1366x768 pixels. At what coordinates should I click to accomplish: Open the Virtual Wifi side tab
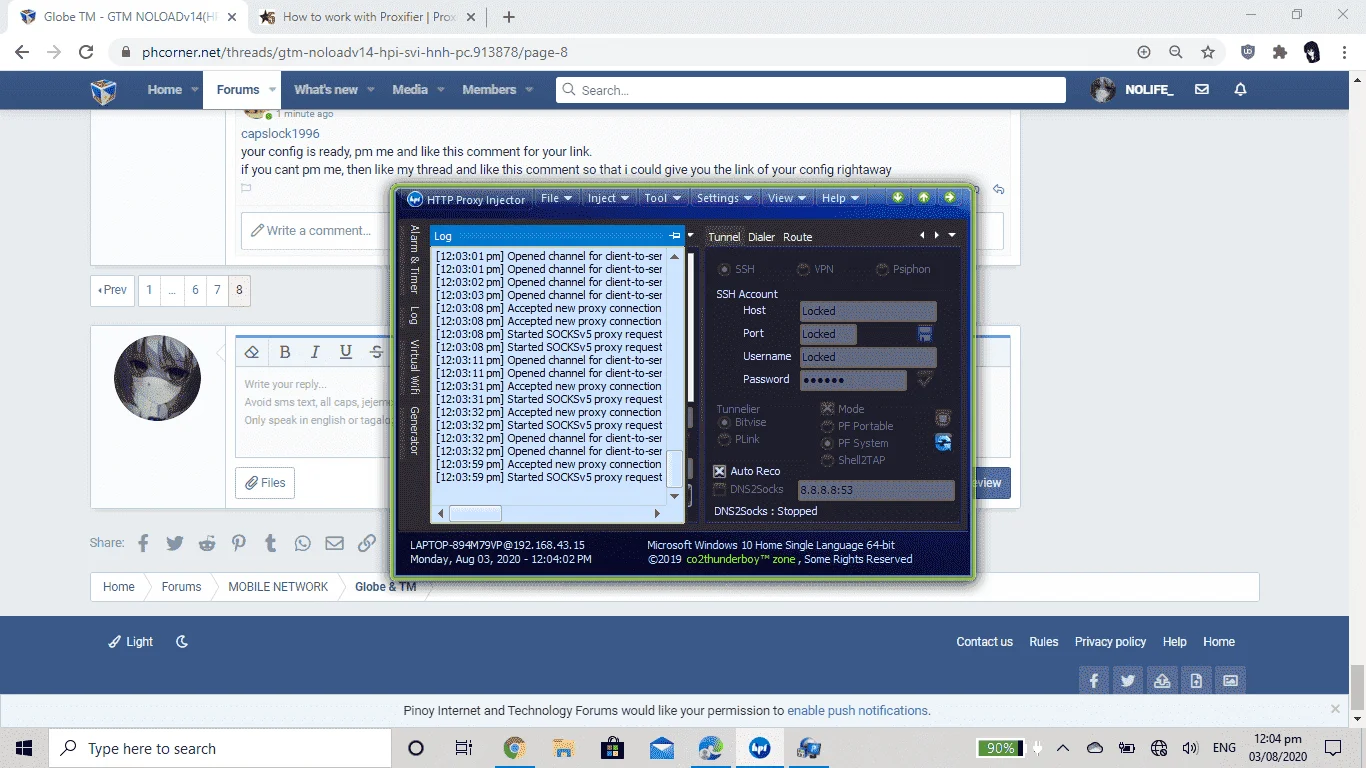414,367
